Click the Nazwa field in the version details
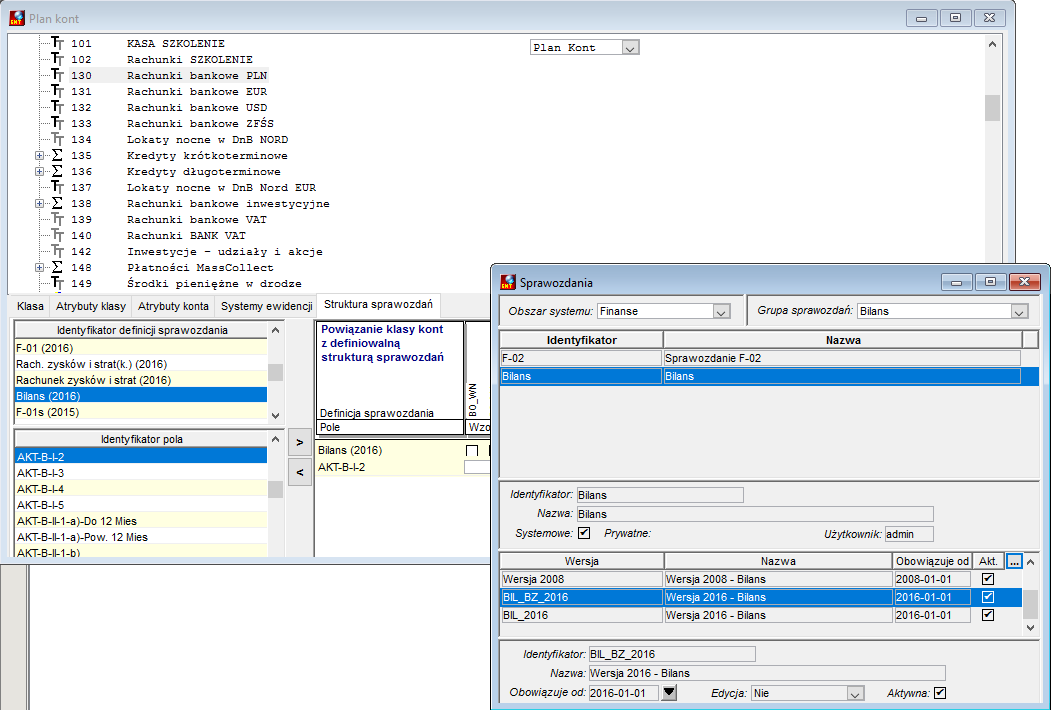This screenshot has height=710, width=1051. coord(767,673)
